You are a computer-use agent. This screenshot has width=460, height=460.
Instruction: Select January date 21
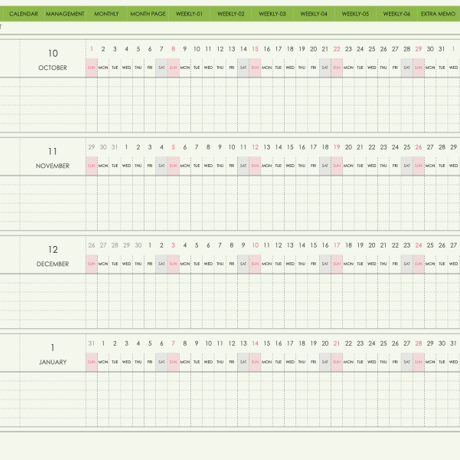[x=337, y=343]
